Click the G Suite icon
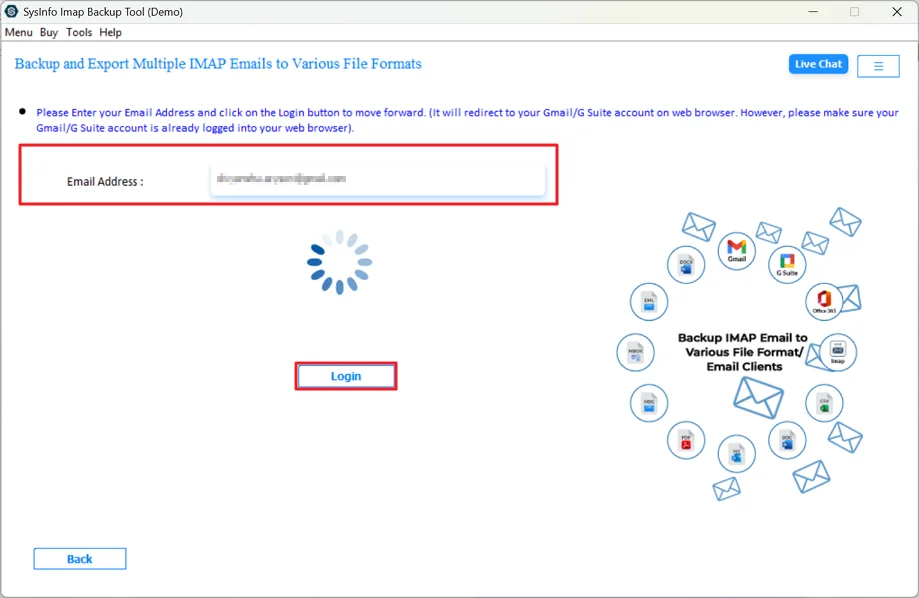Image resolution: width=919 pixels, height=598 pixels. click(x=786, y=263)
